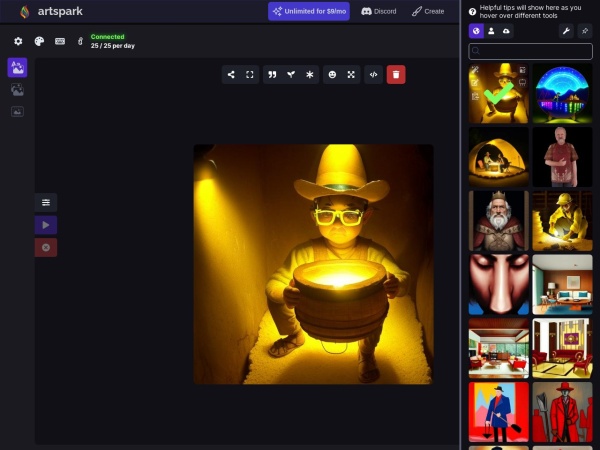This screenshot has width=600, height=450.
Task: Click the share icon above the image
Action: 231,74
